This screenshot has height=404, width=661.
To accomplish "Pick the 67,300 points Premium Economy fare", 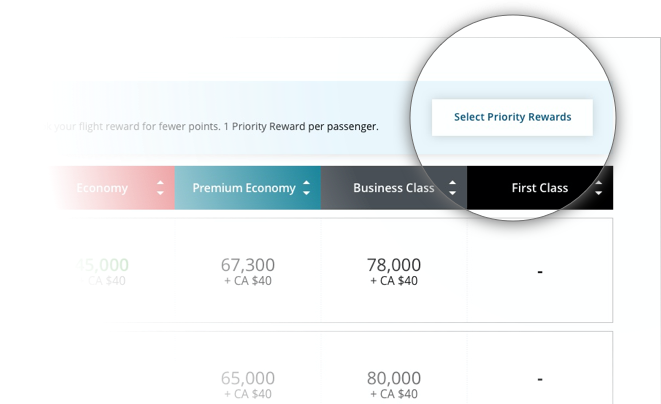I will pyautogui.click(x=248, y=265).
